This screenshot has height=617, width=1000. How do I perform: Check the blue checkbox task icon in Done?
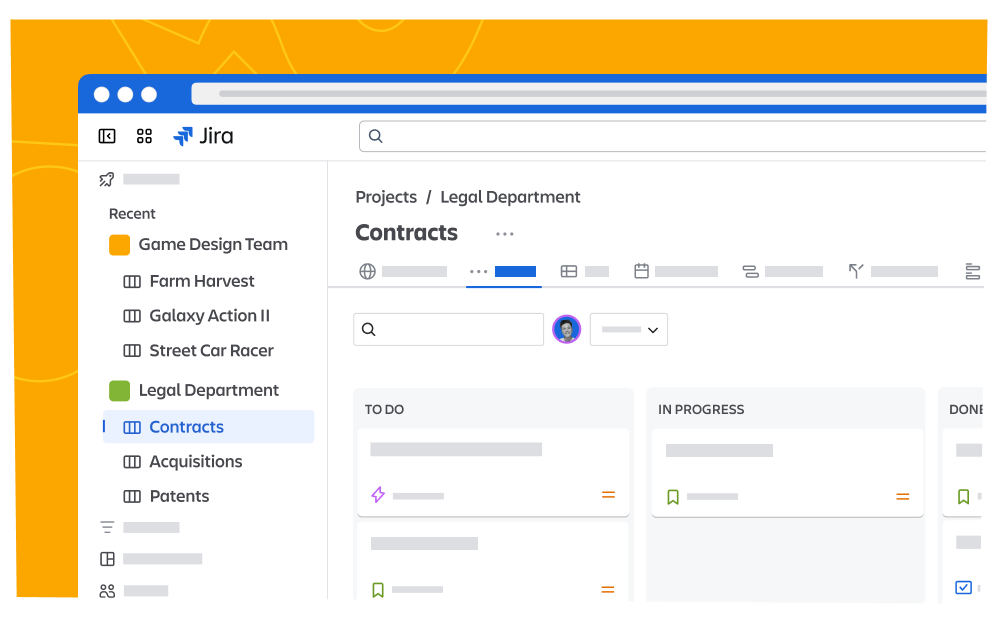[x=963, y=588]
